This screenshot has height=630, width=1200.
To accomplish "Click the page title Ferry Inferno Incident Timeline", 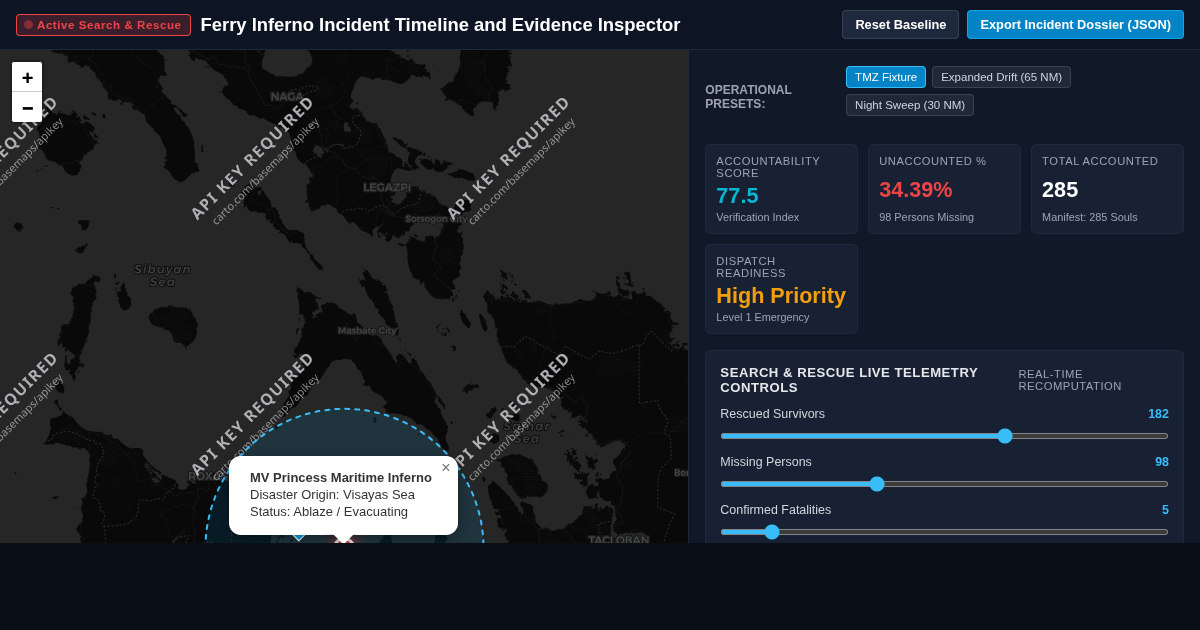I will point(440,25).
